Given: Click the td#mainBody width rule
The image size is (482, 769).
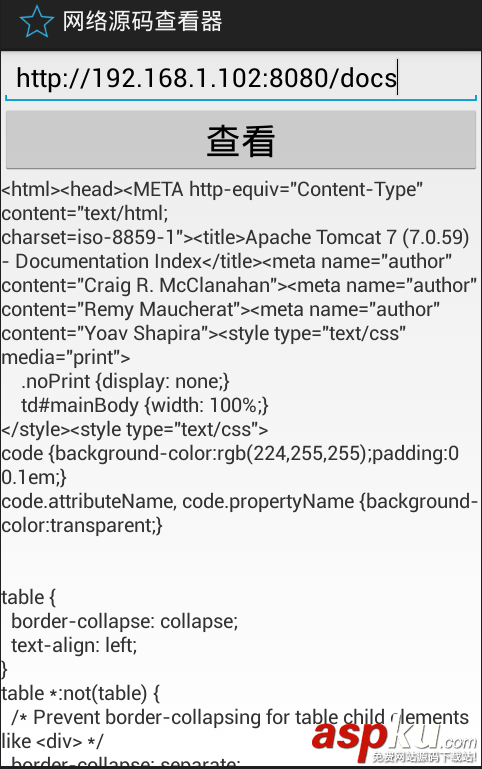Looking at the screenshot, I should coord(145,406).
